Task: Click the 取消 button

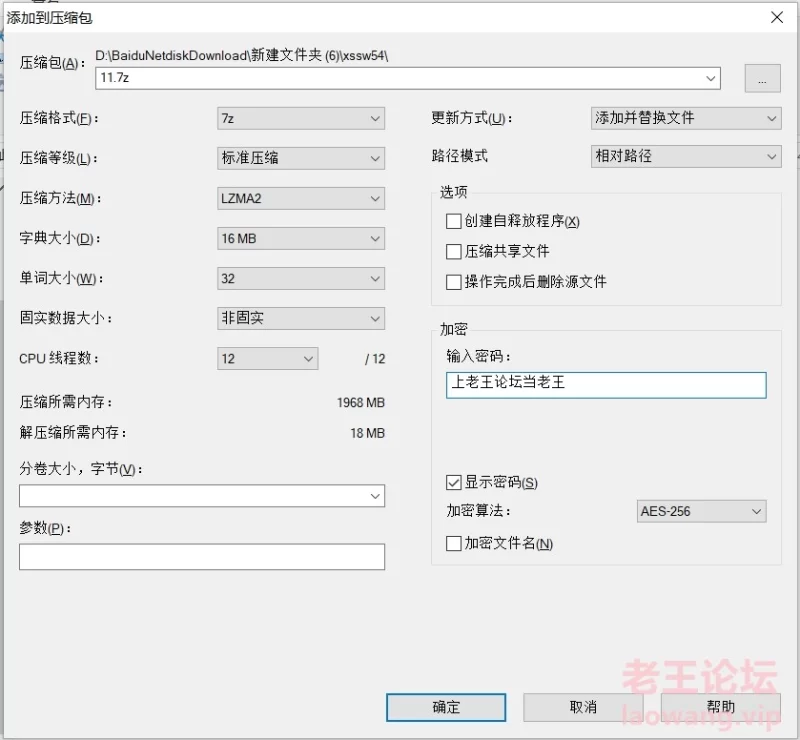Action: 583,707
